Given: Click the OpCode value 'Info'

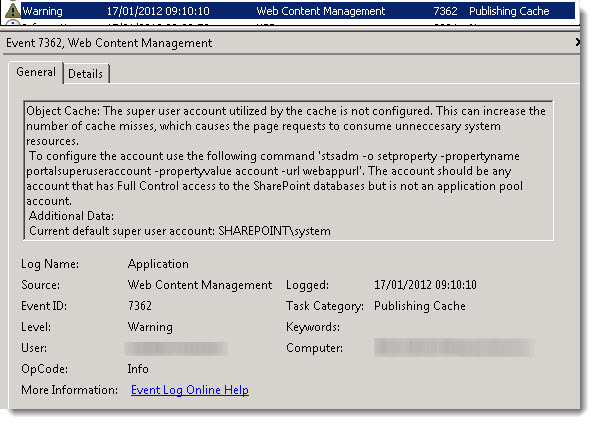Looking at the screenshot, I should pyautogui.click(x=138, y=369).
